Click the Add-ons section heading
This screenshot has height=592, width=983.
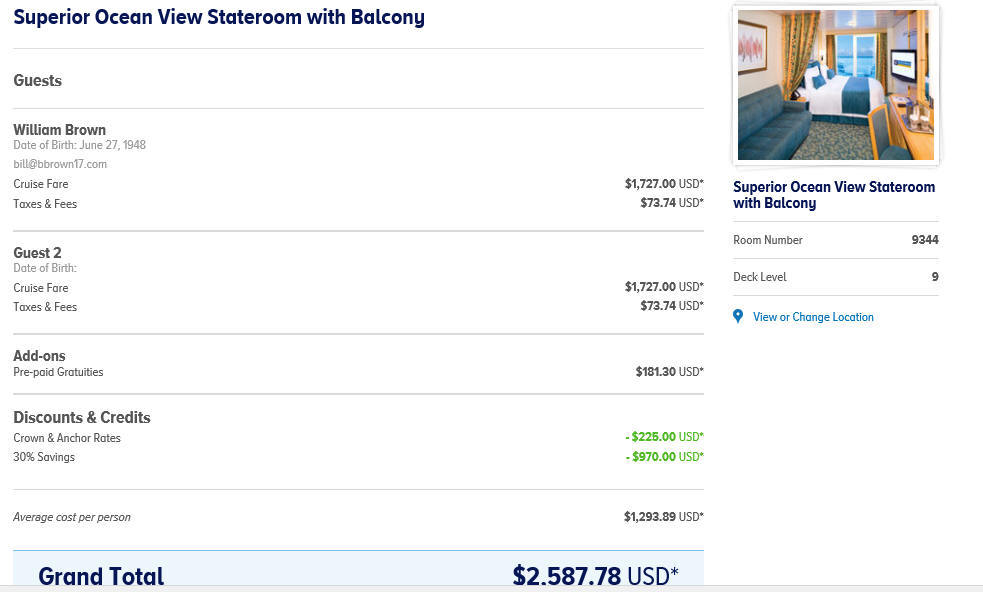pyautogui.click(x=39, y=356)
